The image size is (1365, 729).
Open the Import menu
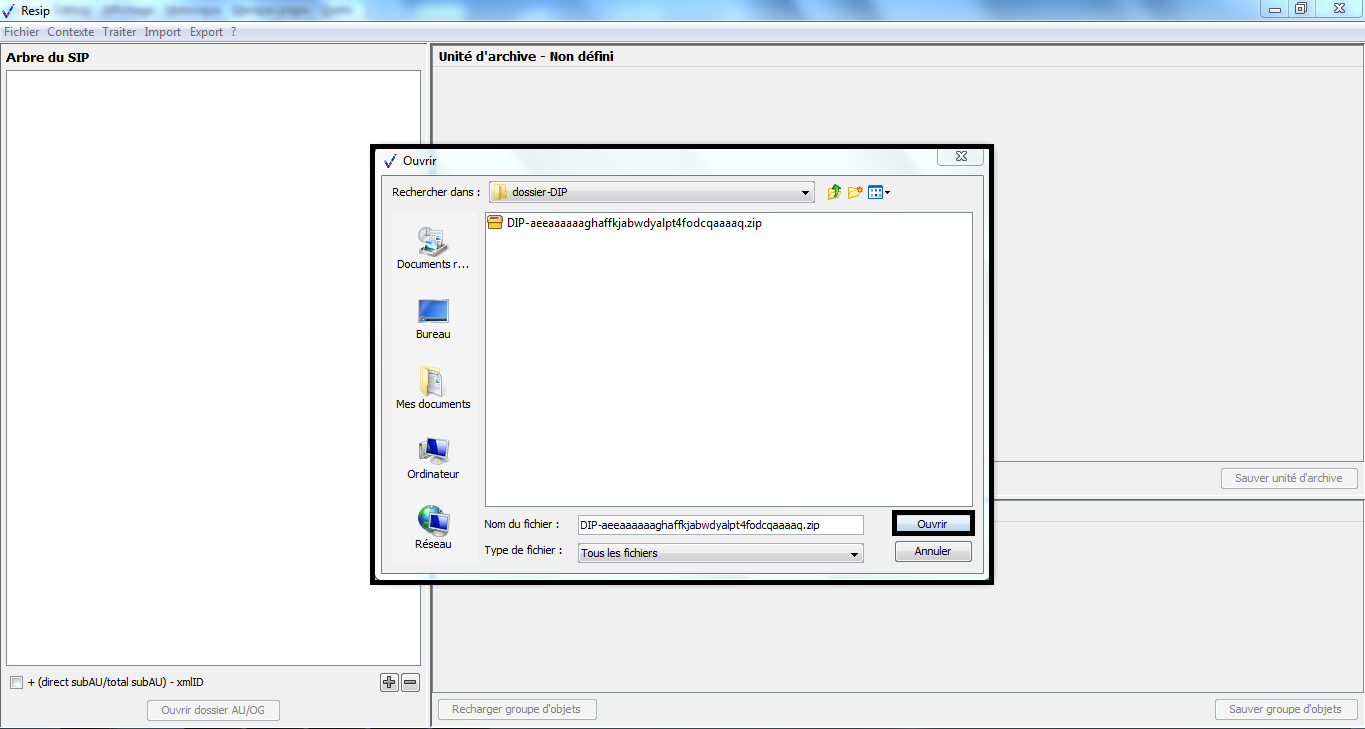162,32
